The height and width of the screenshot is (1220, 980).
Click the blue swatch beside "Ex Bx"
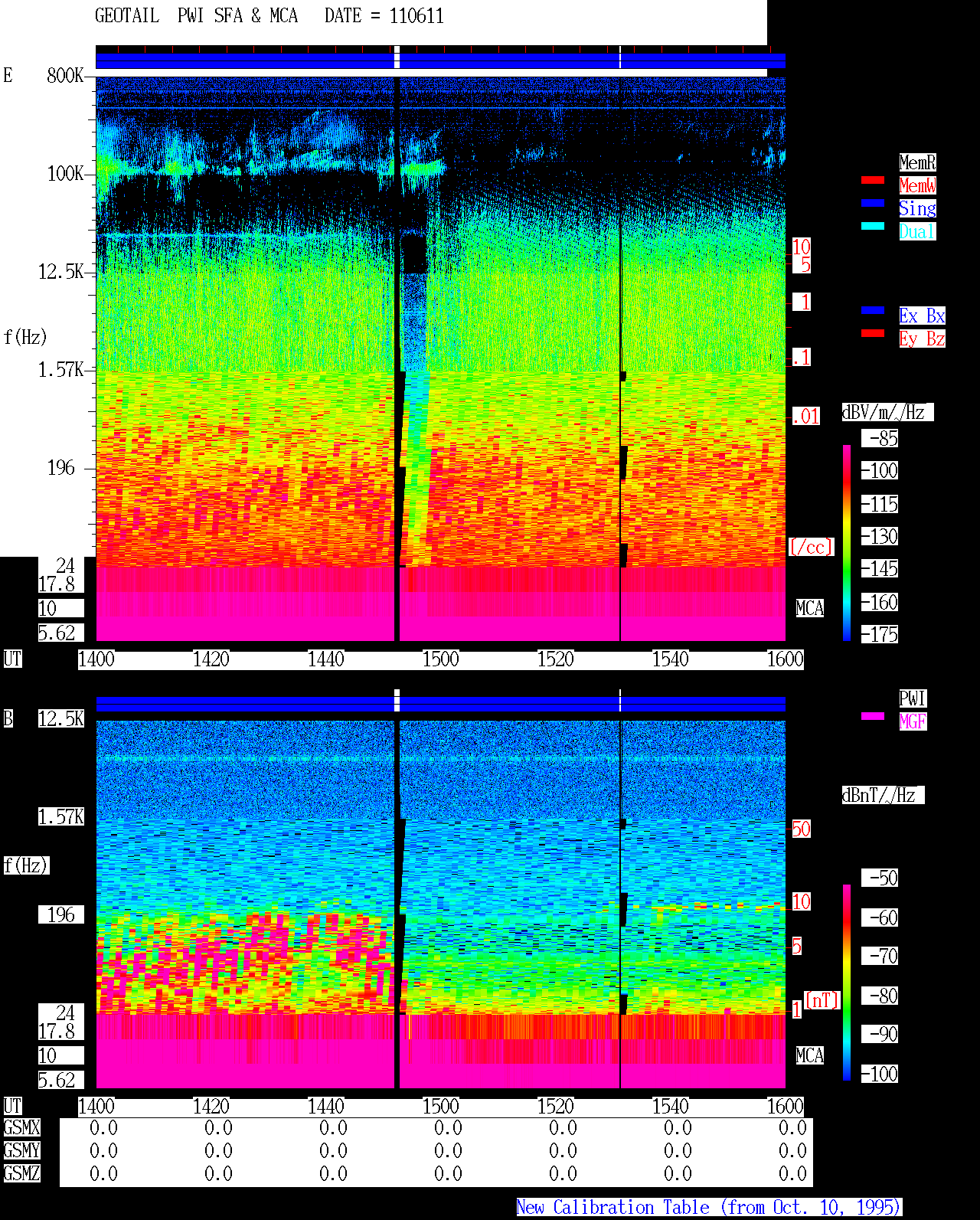coord(873,310)
